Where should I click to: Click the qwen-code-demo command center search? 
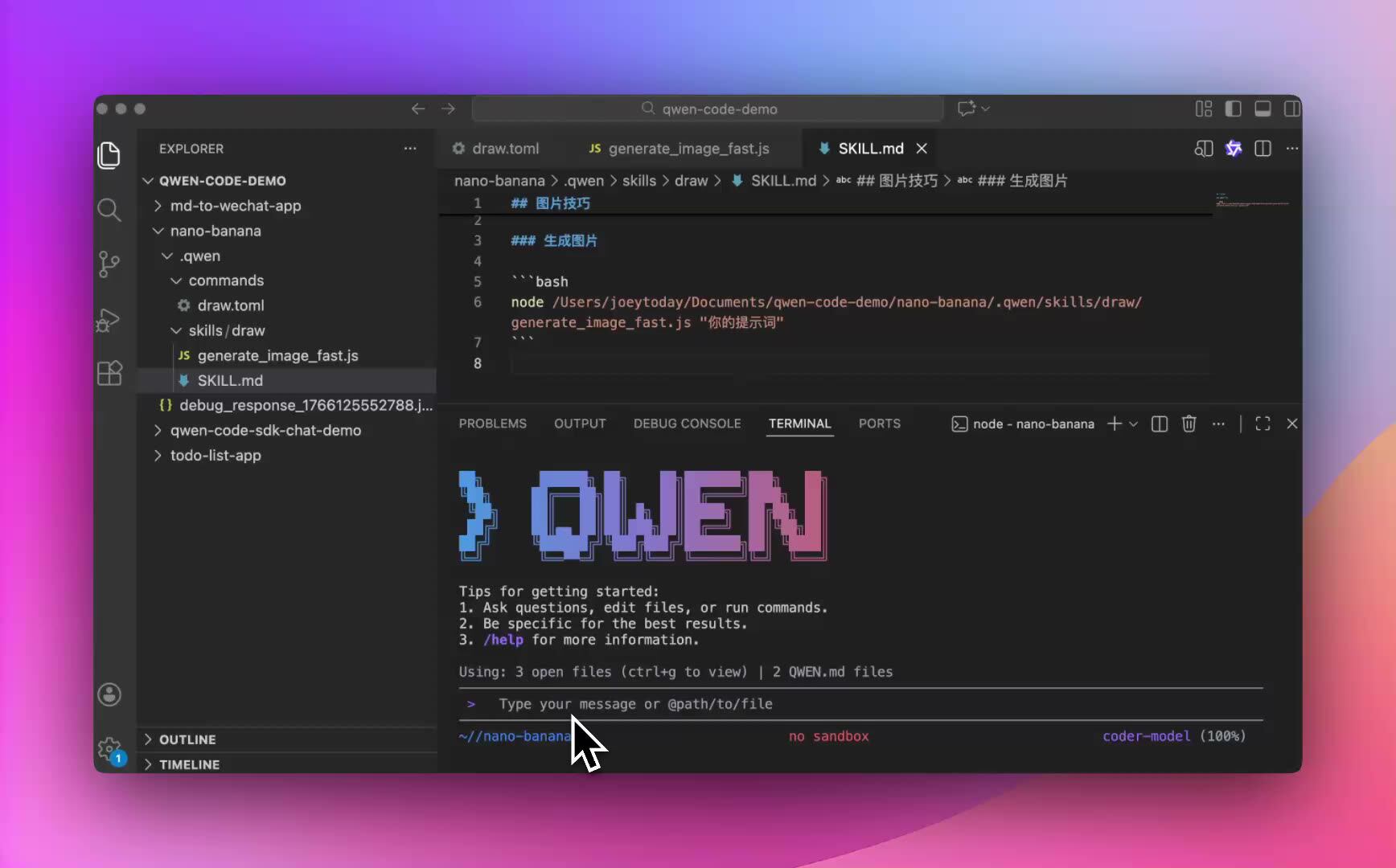pyautogui.click(x=708, y=108)
